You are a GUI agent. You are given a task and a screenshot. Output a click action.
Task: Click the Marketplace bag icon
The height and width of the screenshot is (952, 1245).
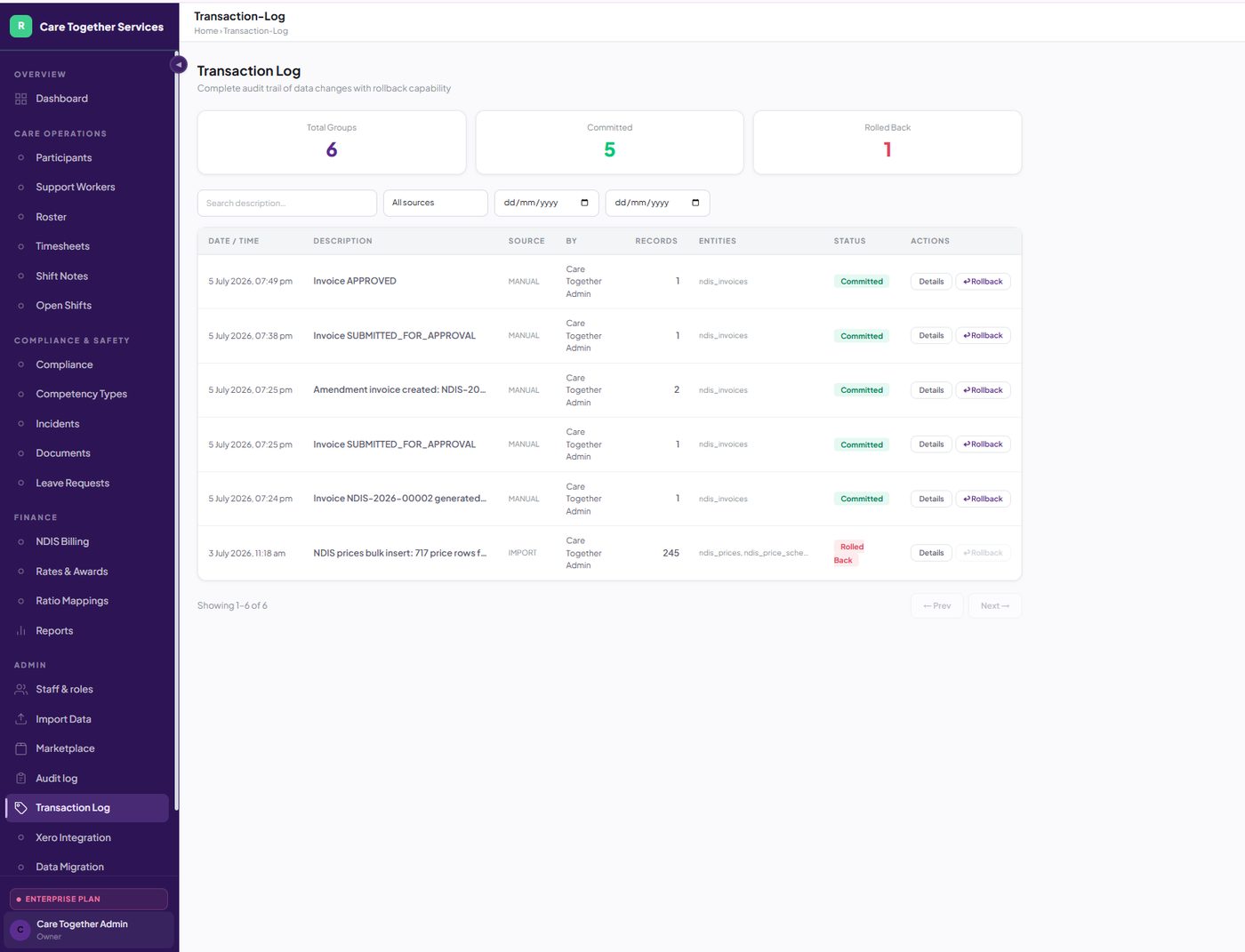21,748
